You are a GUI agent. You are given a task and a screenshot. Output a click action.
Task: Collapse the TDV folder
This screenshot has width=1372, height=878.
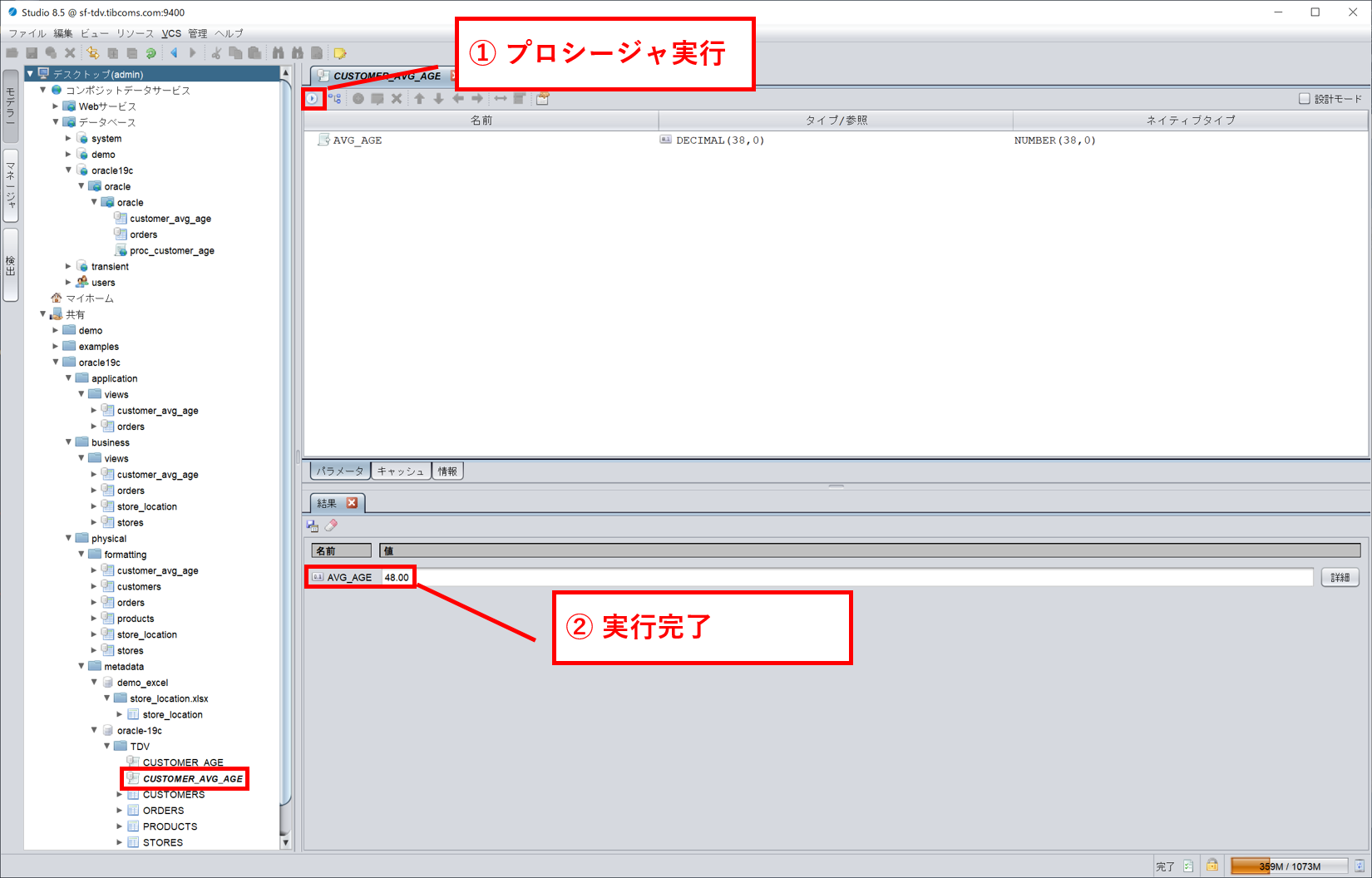click(x=107, y=747)
